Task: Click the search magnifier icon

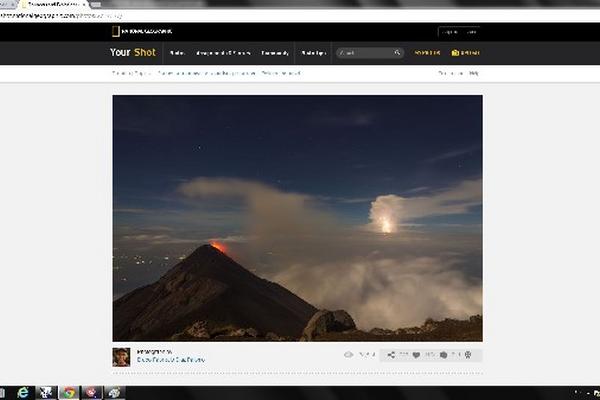Action: [397, 53]
